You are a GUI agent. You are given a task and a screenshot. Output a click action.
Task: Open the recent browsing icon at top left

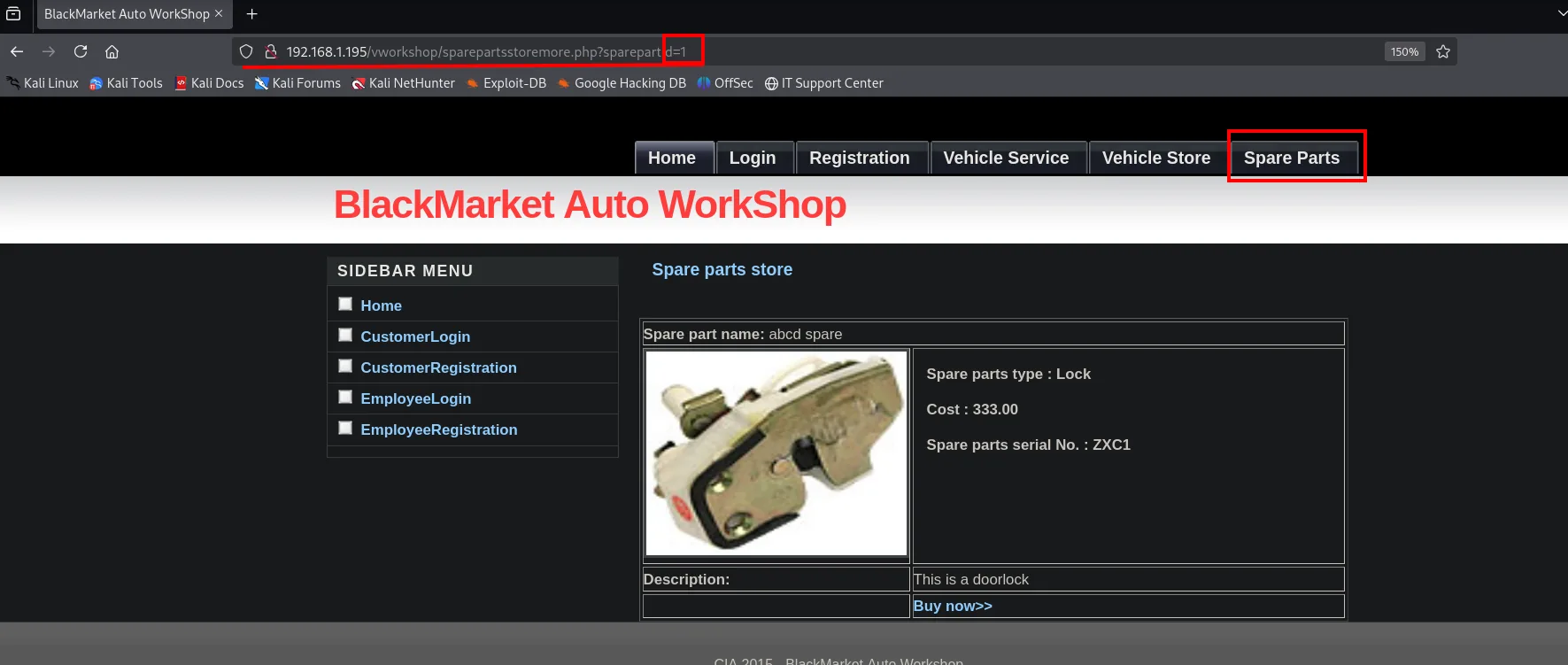click(13, 13)
